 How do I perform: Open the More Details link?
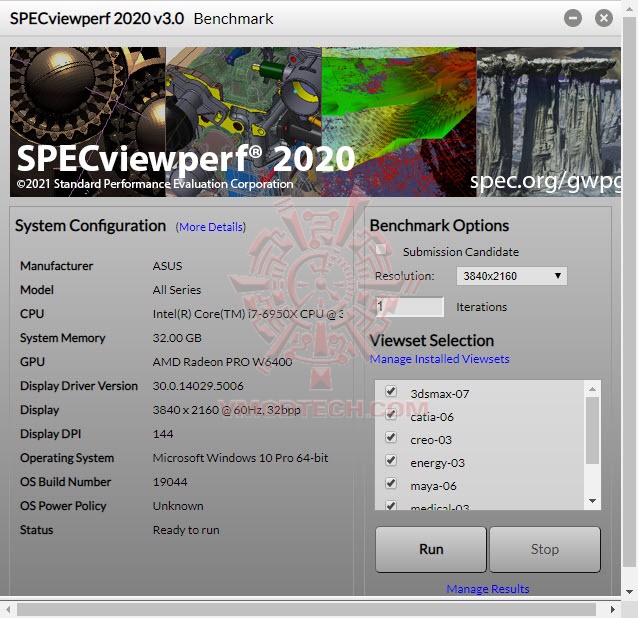pos(211,227)
